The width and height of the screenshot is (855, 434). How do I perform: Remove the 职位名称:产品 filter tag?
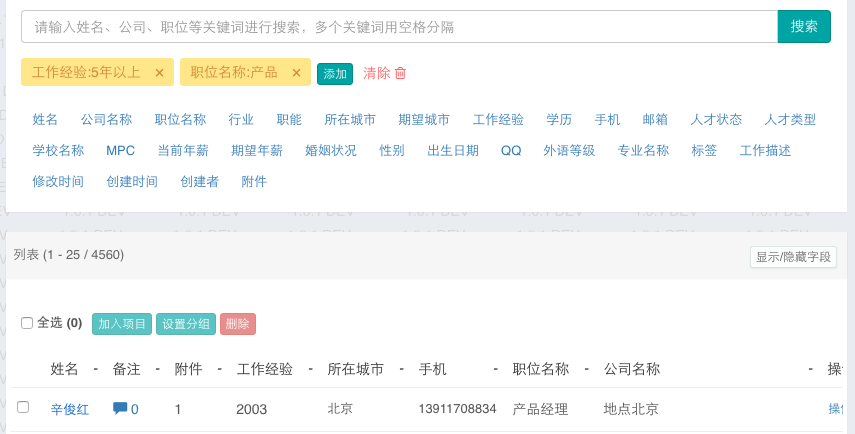(296, 73)
